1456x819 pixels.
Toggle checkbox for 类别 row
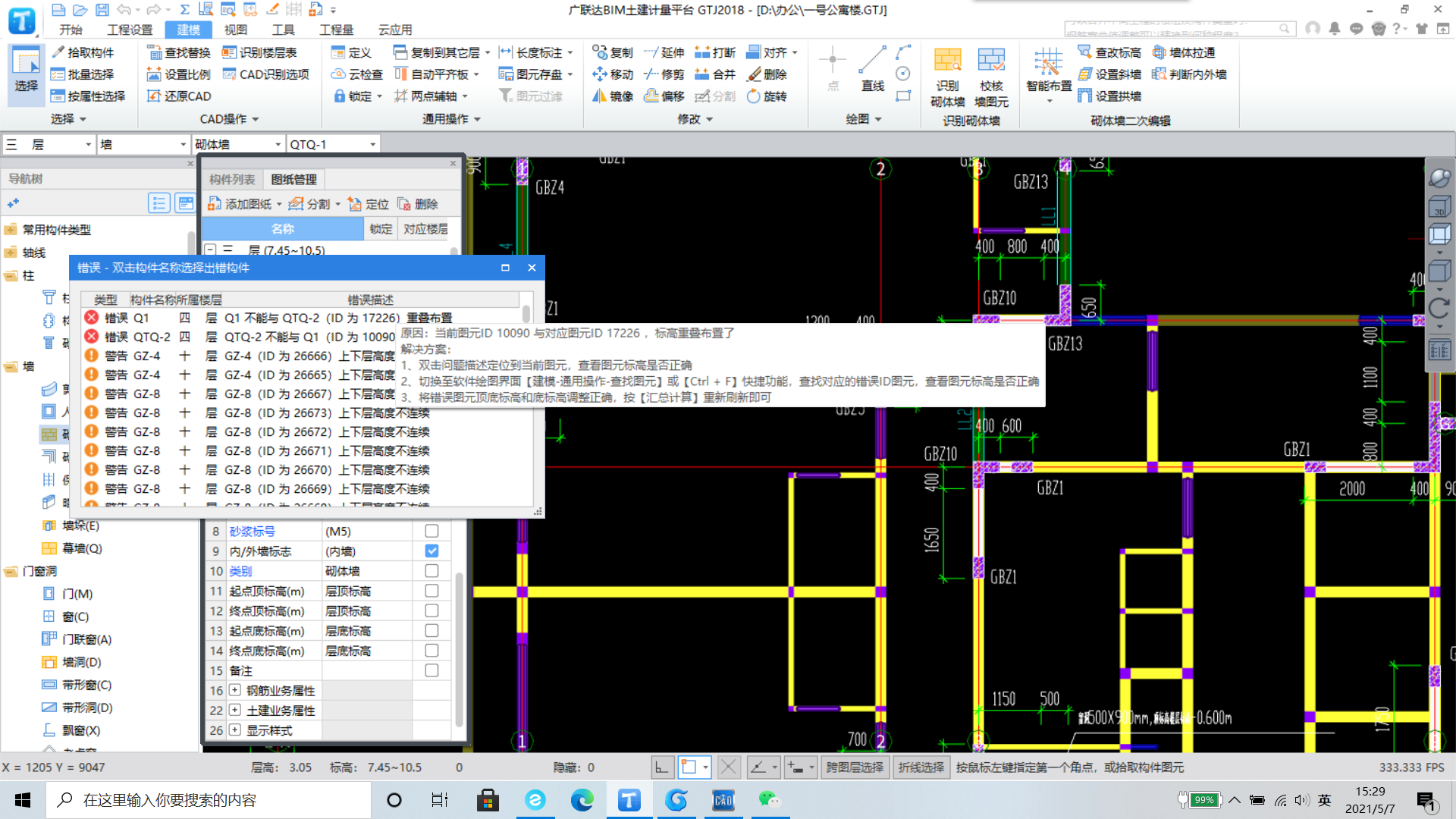pyautogui.click(x=431, y=570)
